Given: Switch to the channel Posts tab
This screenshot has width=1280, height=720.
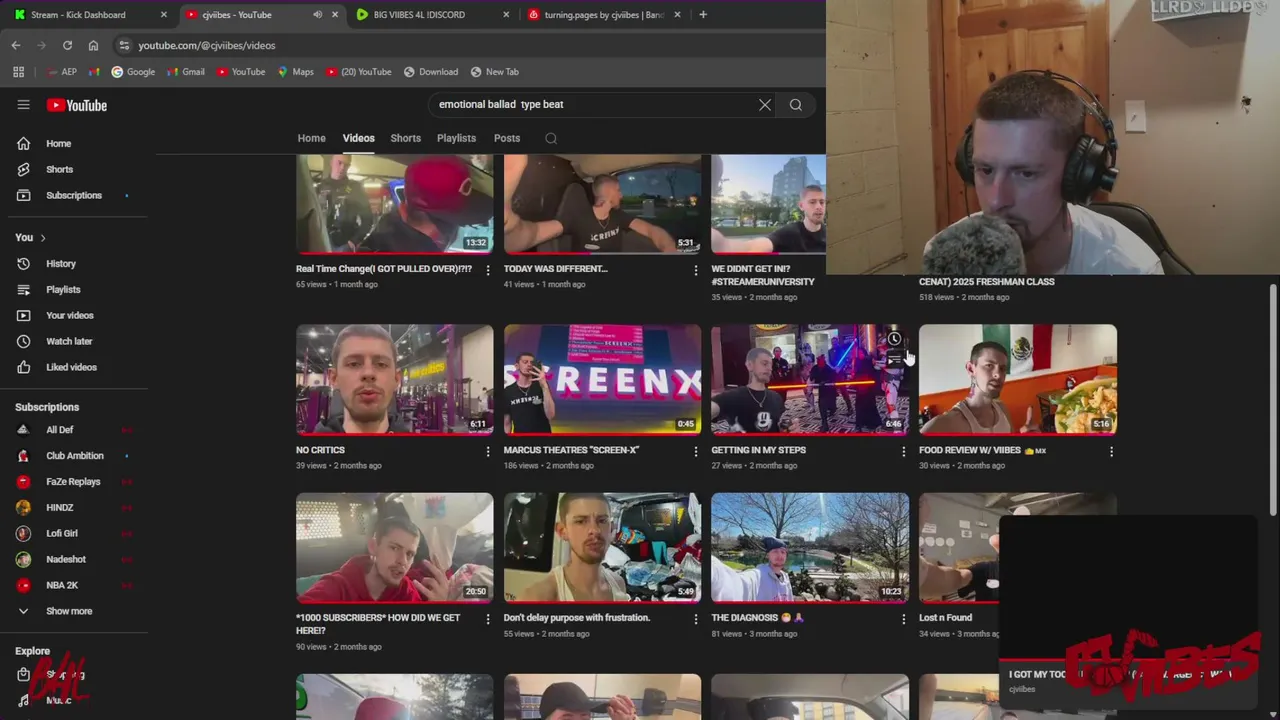Looking at the screenshot, I should 507,138.
